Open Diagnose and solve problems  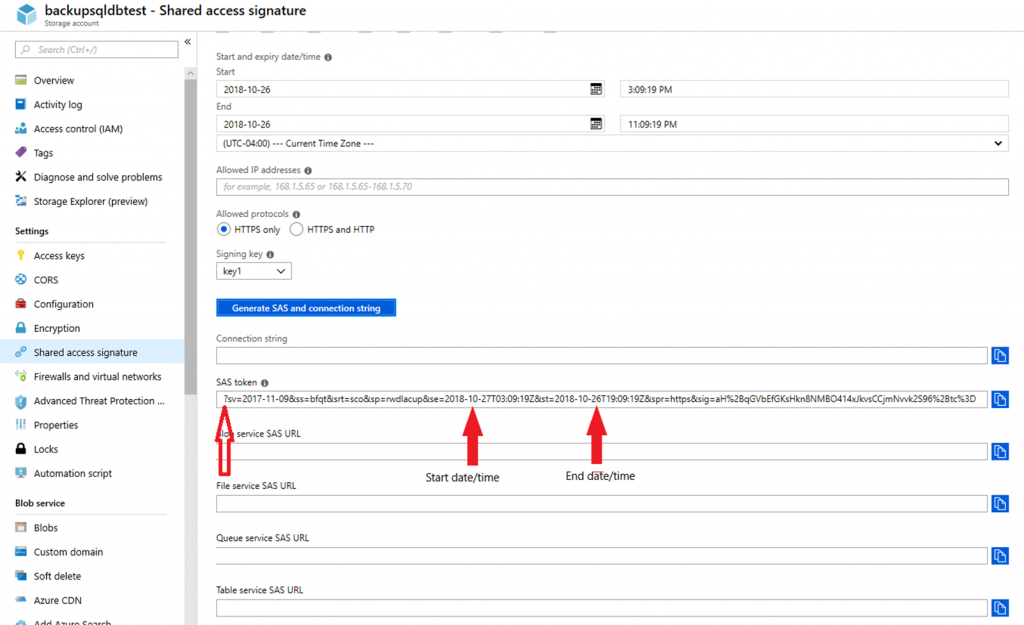[x=98, y=177]
